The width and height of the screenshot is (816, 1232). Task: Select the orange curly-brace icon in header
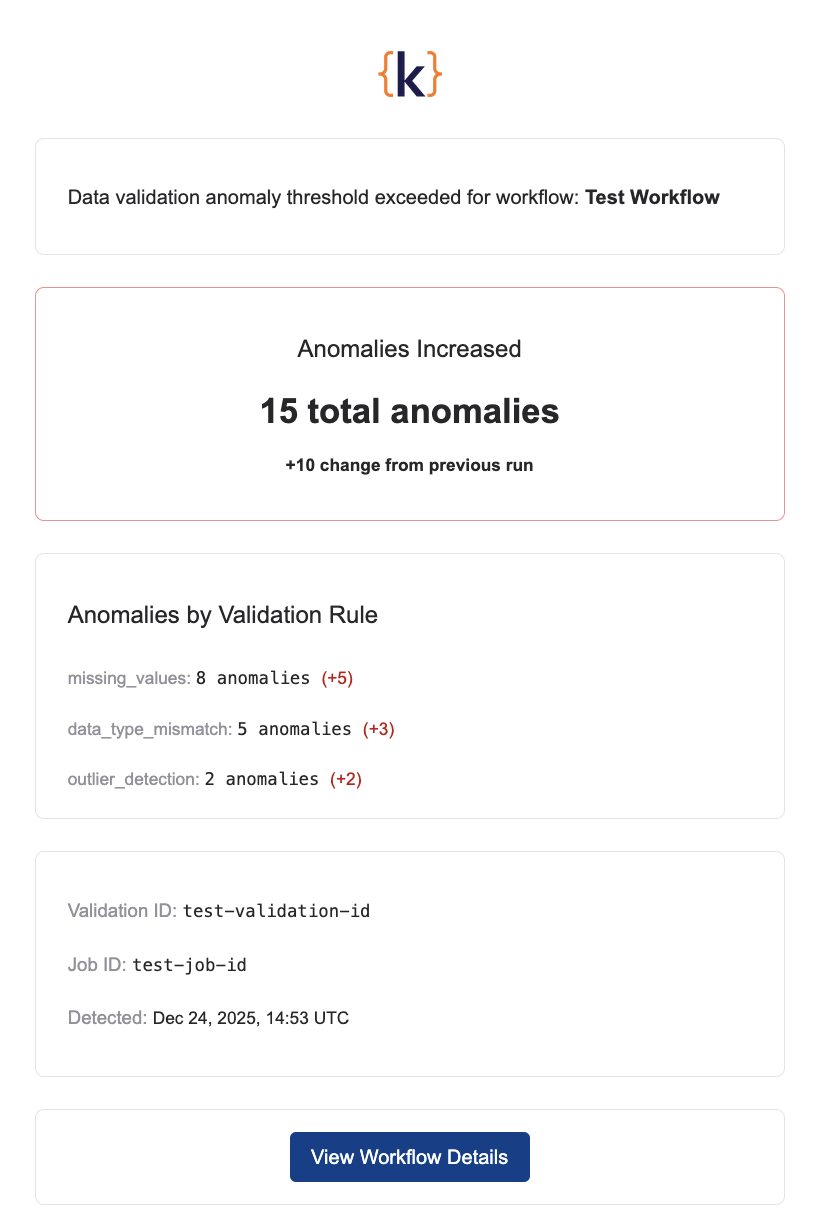[409, 72]
